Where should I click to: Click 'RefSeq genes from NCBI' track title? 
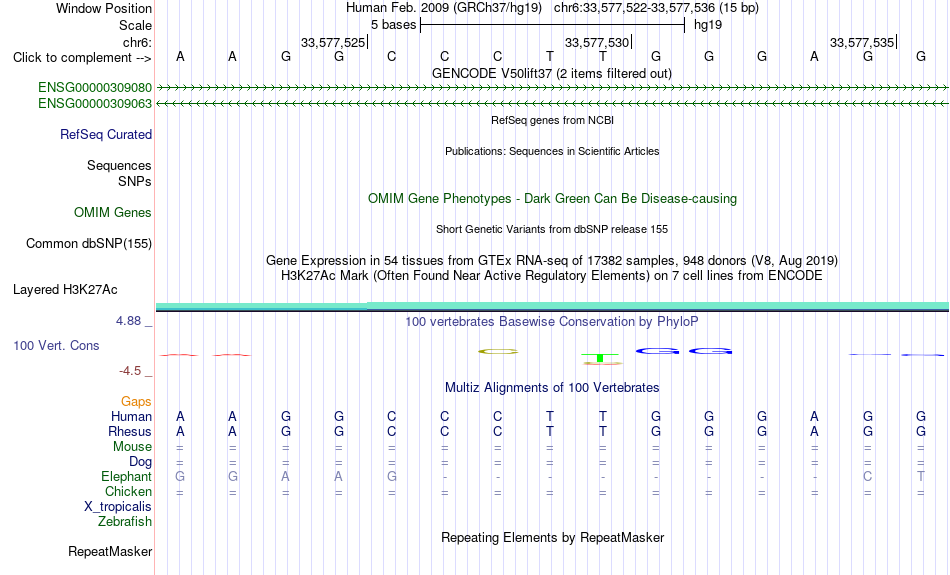point(552,120)
